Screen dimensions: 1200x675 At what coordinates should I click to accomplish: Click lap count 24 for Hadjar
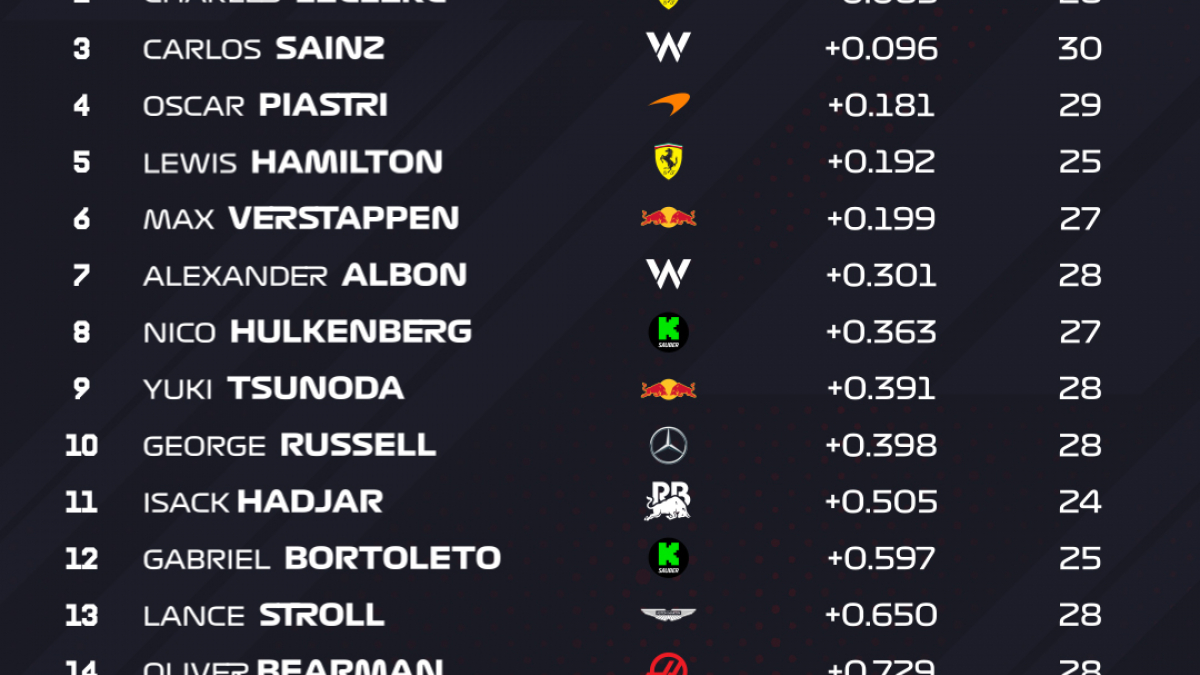1080,501
